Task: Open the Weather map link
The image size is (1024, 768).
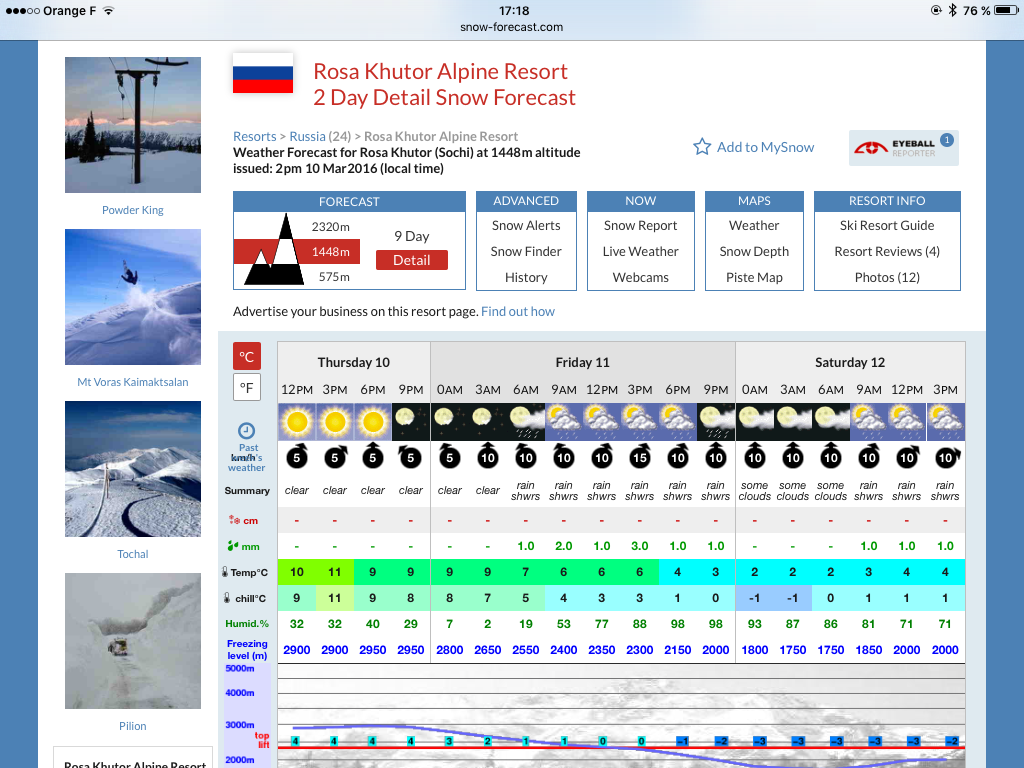Action: (754, 225)
